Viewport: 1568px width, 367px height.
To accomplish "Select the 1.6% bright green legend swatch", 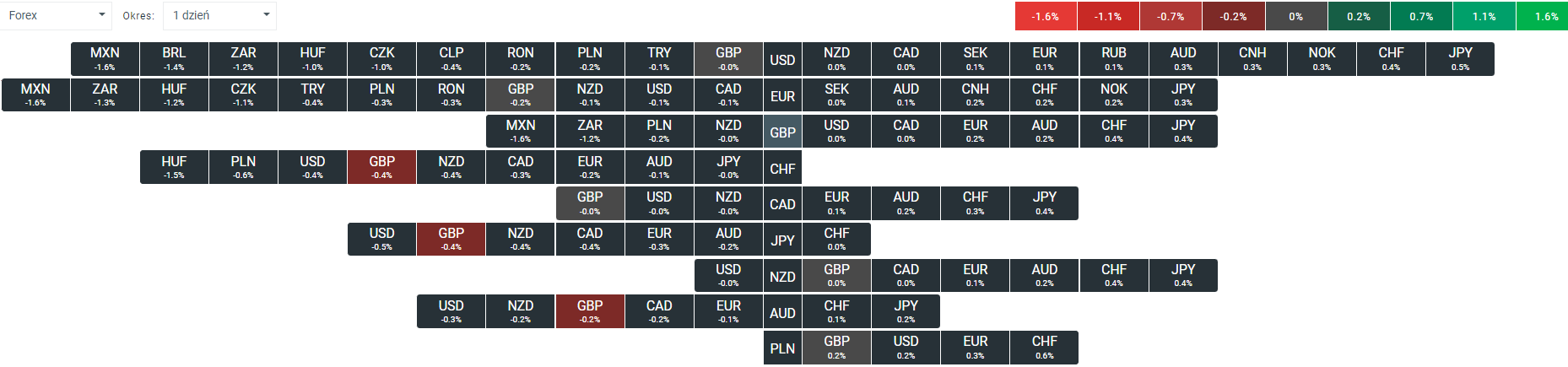I will point(1546,16).
